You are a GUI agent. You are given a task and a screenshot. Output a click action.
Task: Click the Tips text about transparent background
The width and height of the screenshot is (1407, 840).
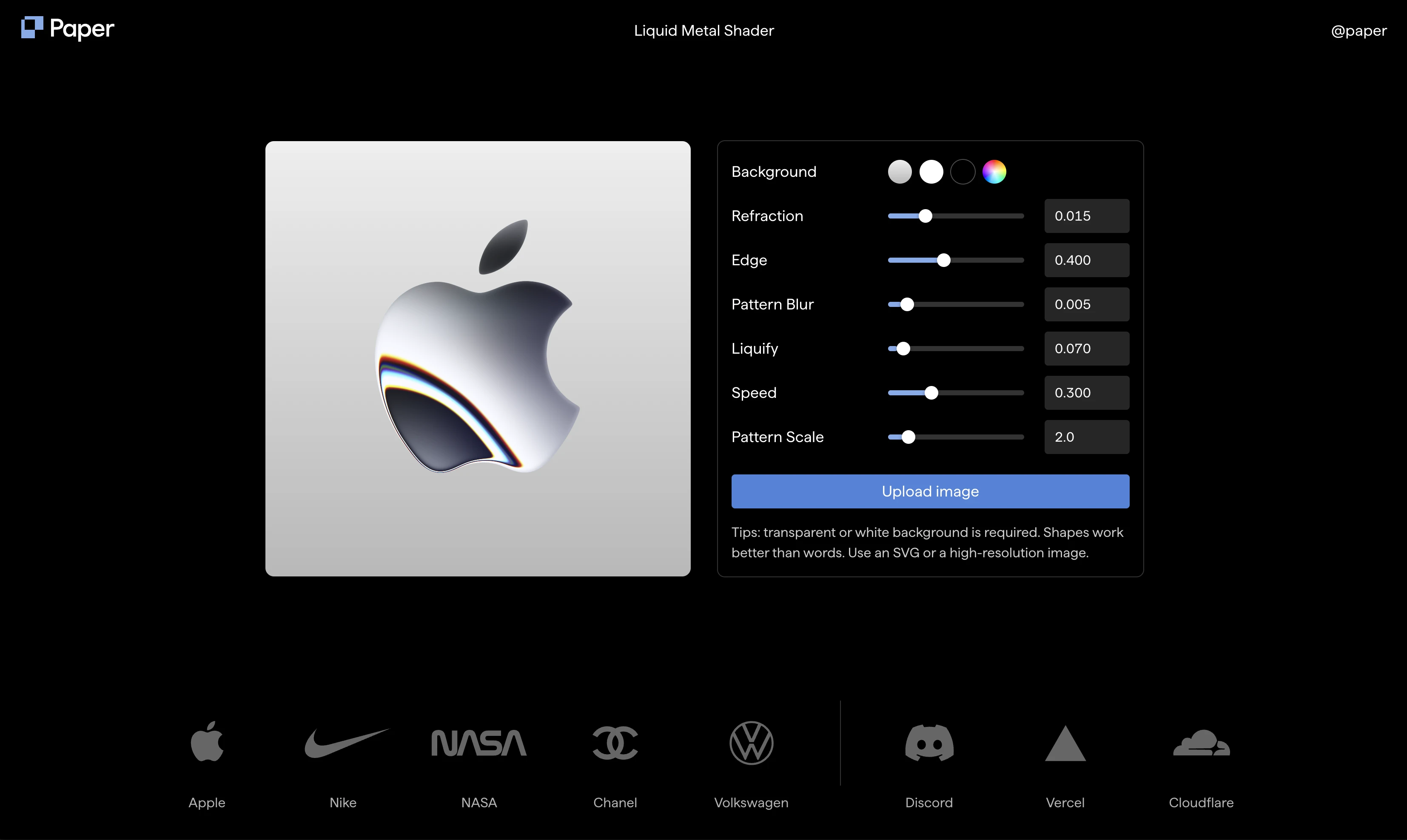[x=927, y=542]
